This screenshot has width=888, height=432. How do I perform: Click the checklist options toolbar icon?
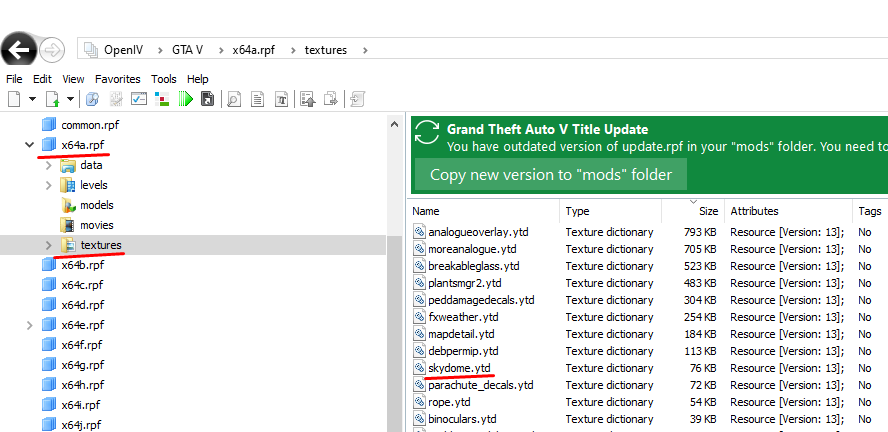[139, 100]
